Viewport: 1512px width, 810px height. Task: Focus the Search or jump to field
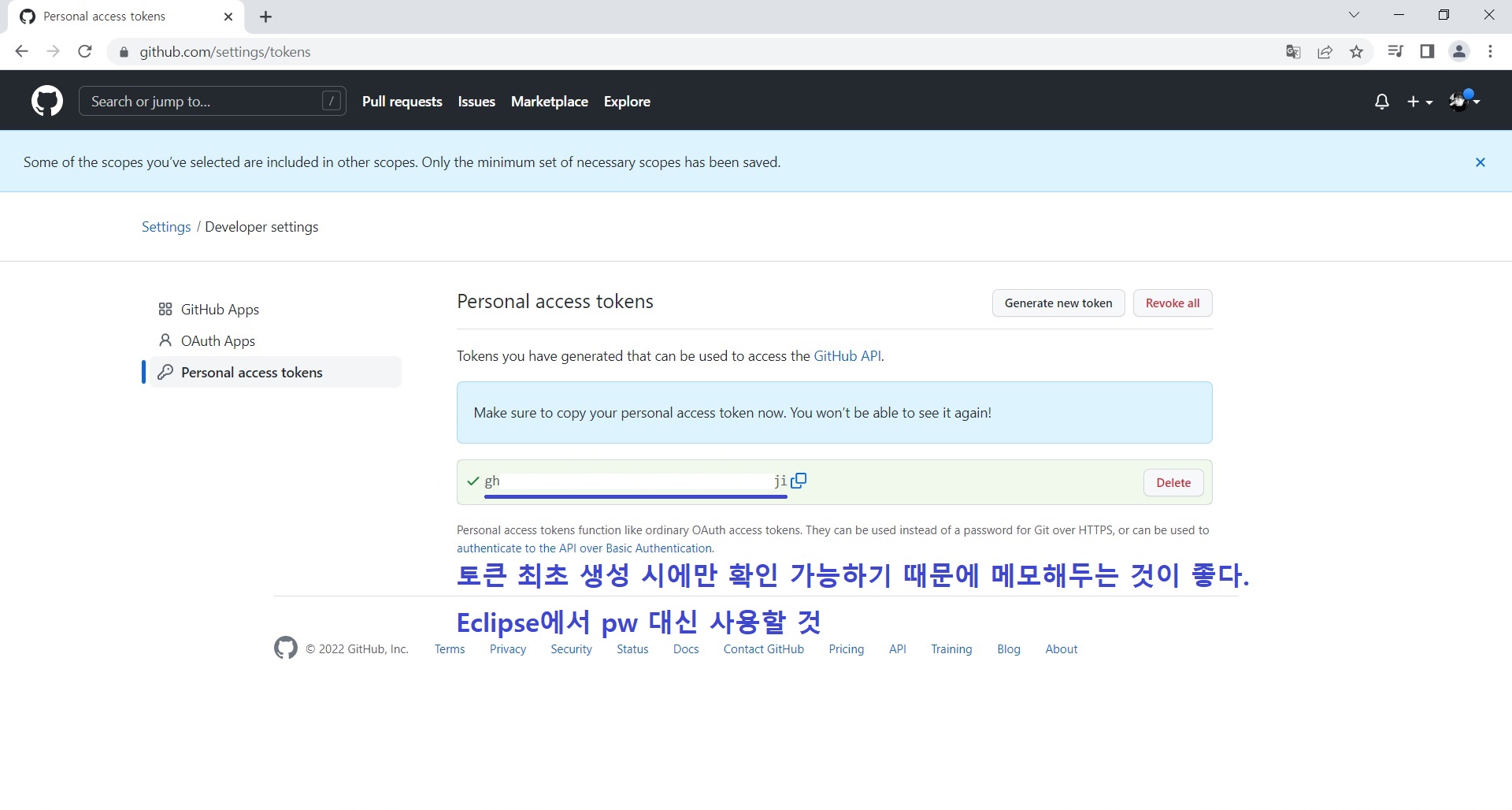point(213,101)
